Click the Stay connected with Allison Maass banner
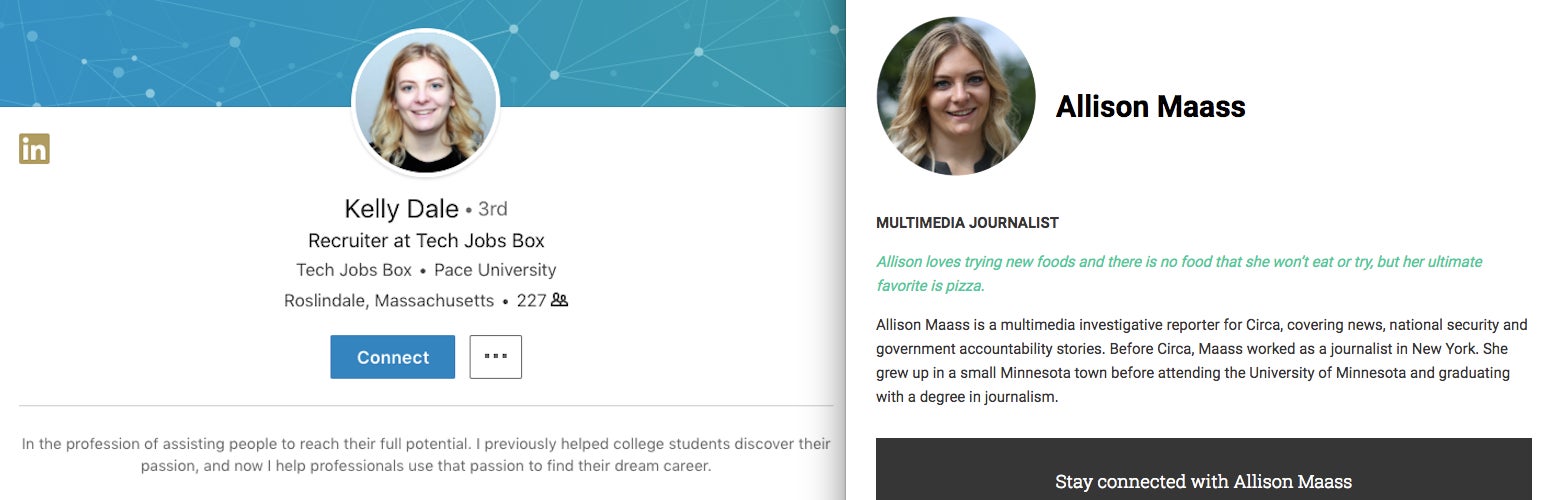The width and height of the screenshot is (1545, 500). coord(1203,481)
